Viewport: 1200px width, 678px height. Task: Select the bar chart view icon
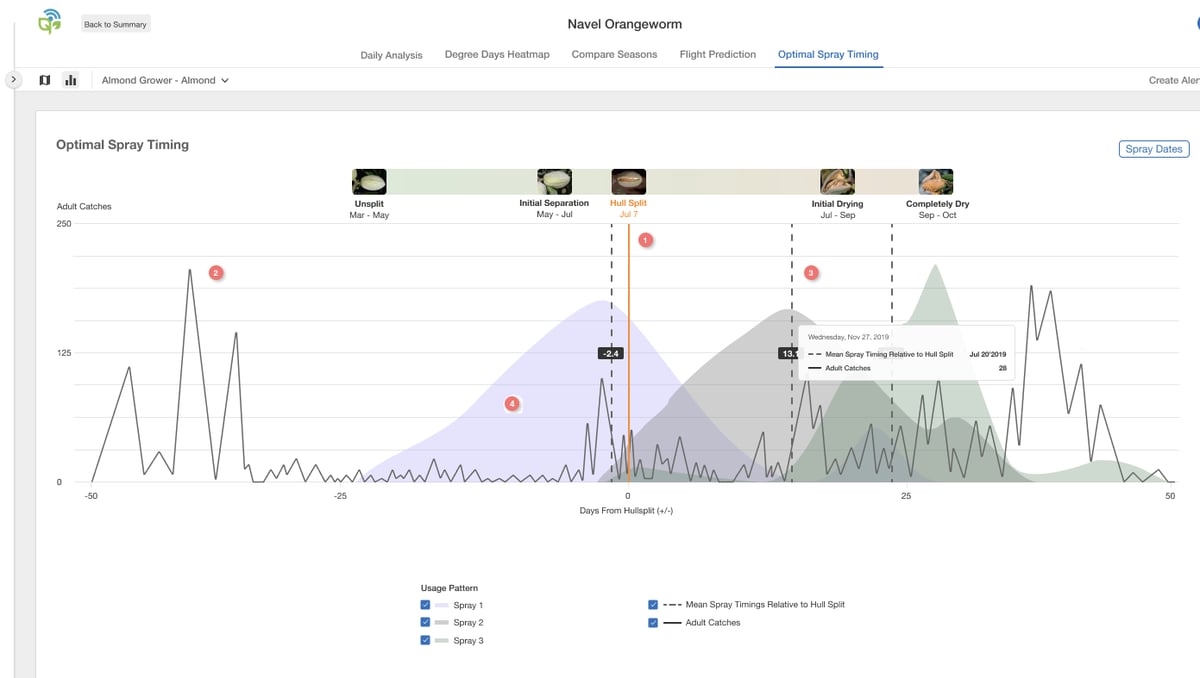[x=71, y=80]
